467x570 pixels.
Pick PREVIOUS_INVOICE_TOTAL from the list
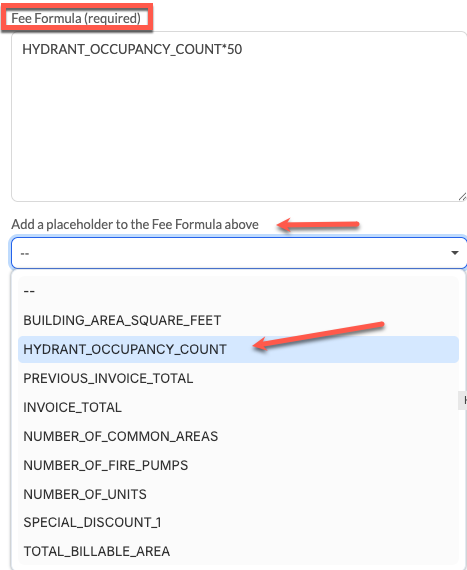tap(238, 378)
